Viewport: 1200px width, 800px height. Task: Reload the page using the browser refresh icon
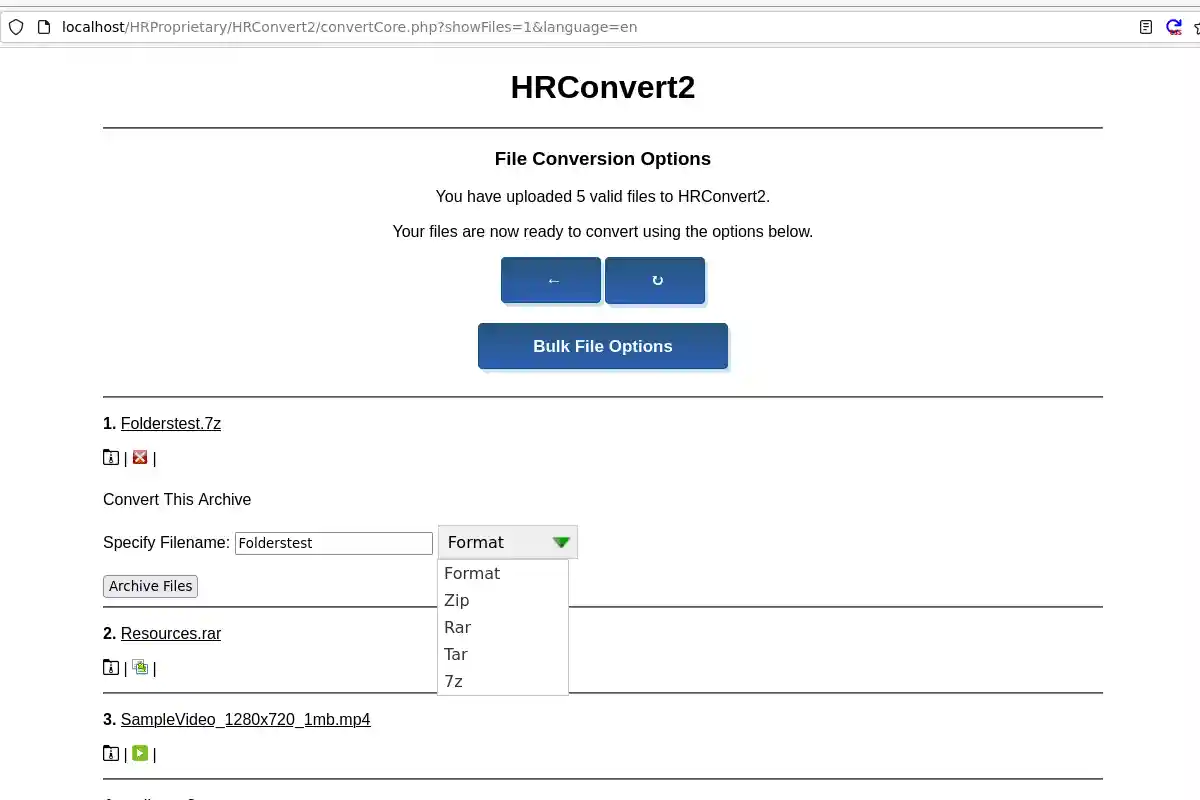pos(1172,27)
